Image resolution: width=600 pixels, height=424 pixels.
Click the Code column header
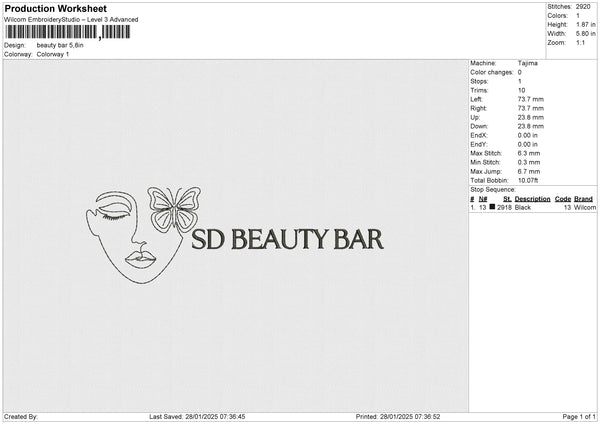coord(563,199)
